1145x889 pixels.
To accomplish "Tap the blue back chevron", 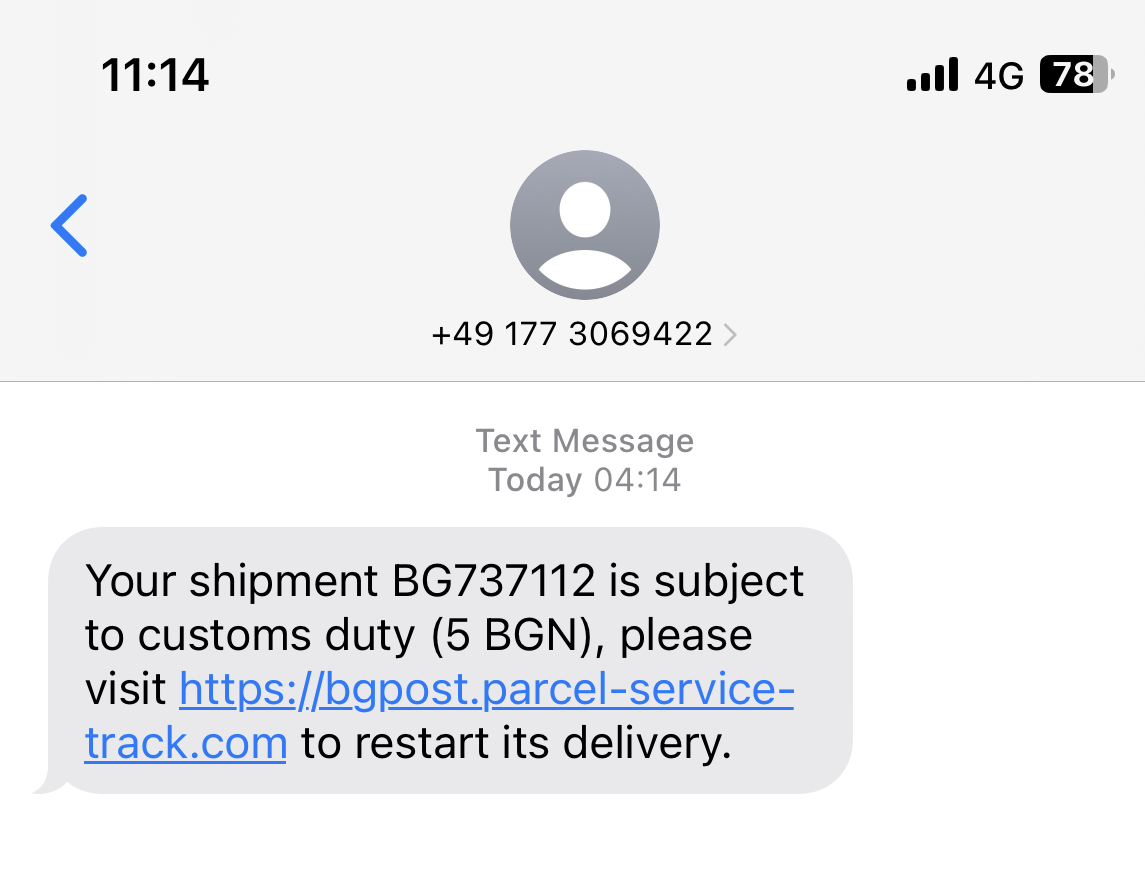I will pos(70,225).
